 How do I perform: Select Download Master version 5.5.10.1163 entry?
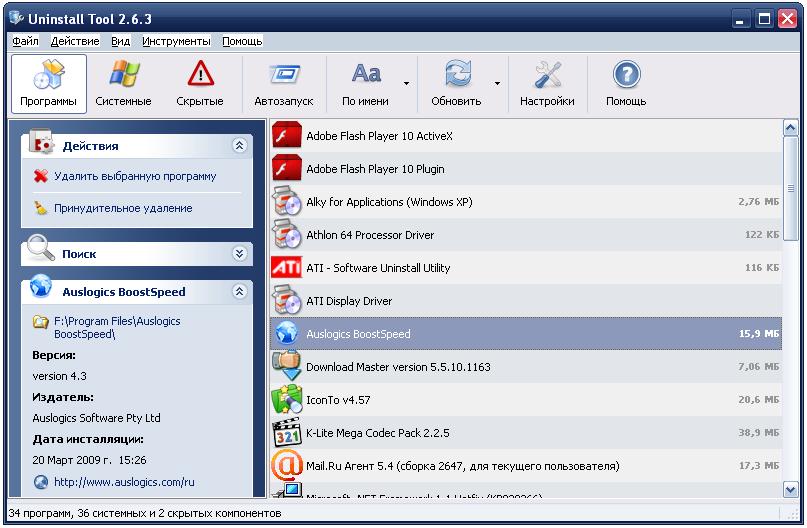526,367
